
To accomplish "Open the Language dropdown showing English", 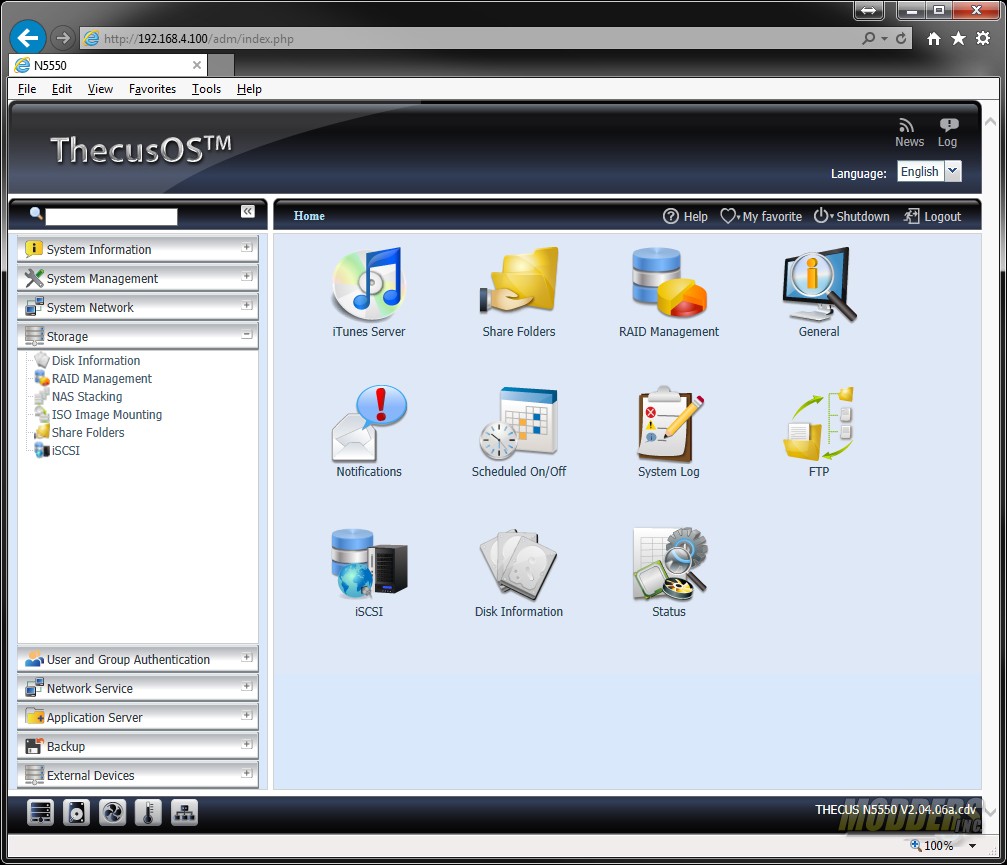I will (929, 171).
